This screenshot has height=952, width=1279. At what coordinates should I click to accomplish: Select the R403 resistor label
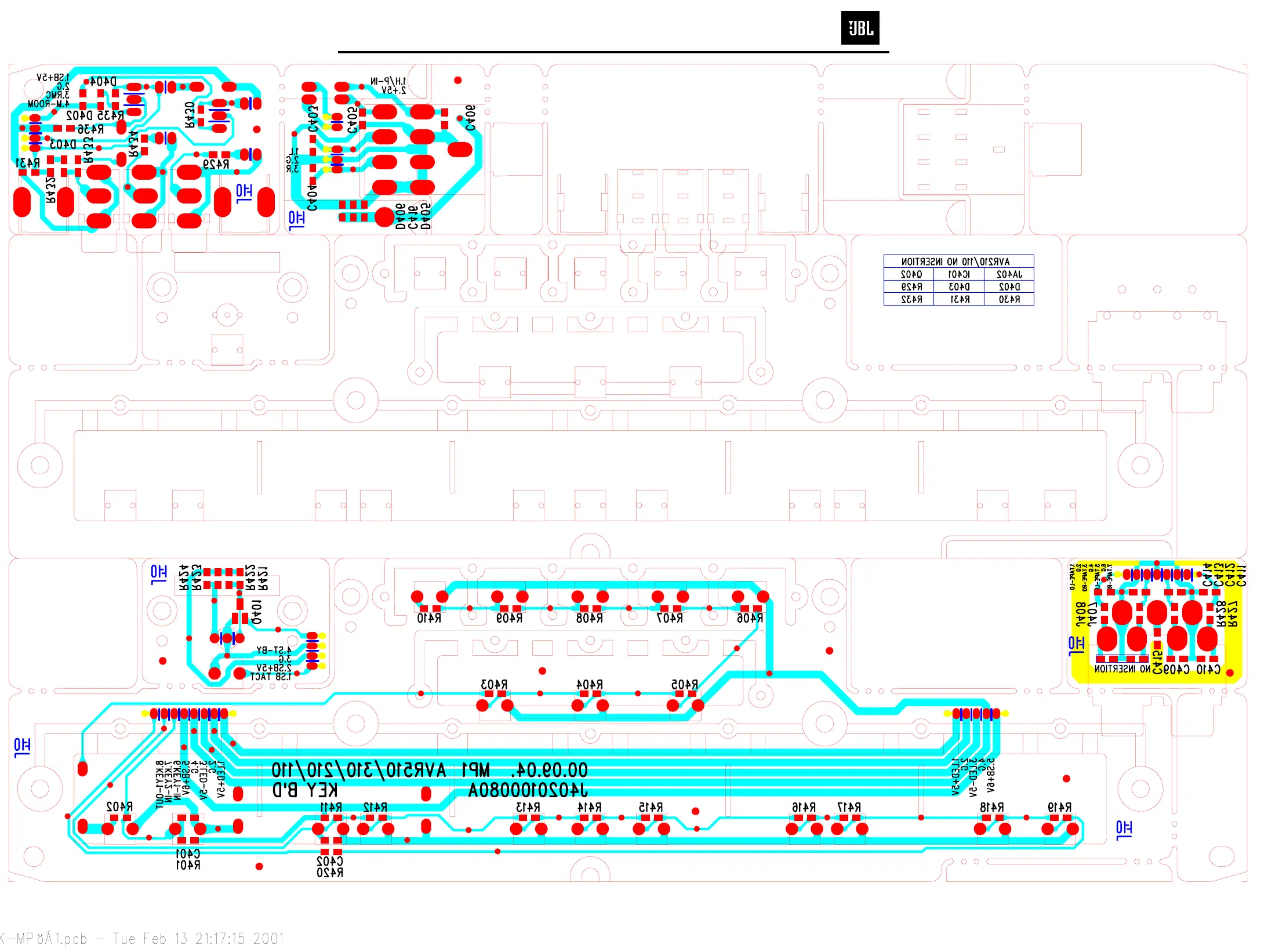click(494, 685)
